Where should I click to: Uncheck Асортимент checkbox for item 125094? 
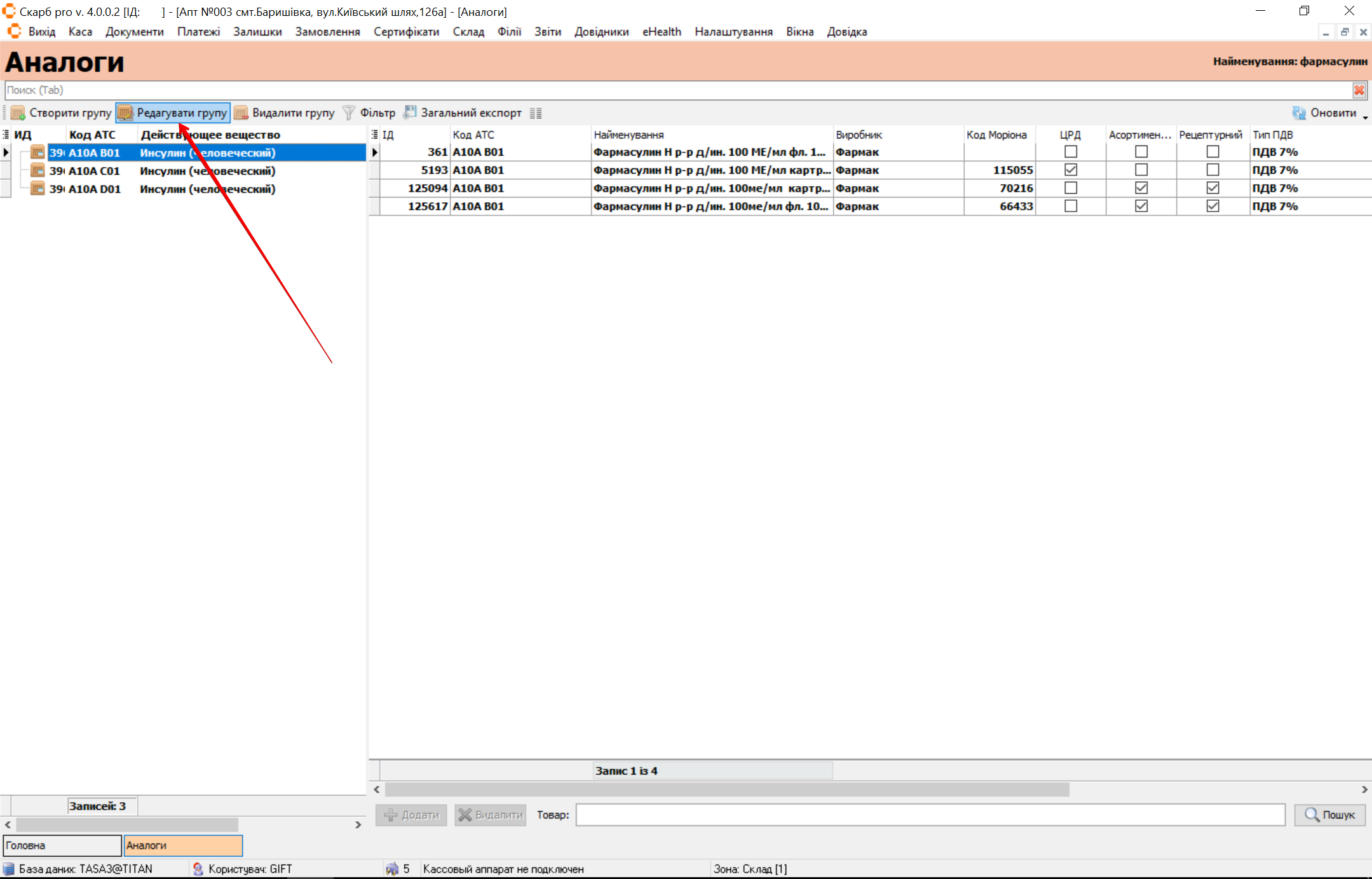(x=1141, y=188)
